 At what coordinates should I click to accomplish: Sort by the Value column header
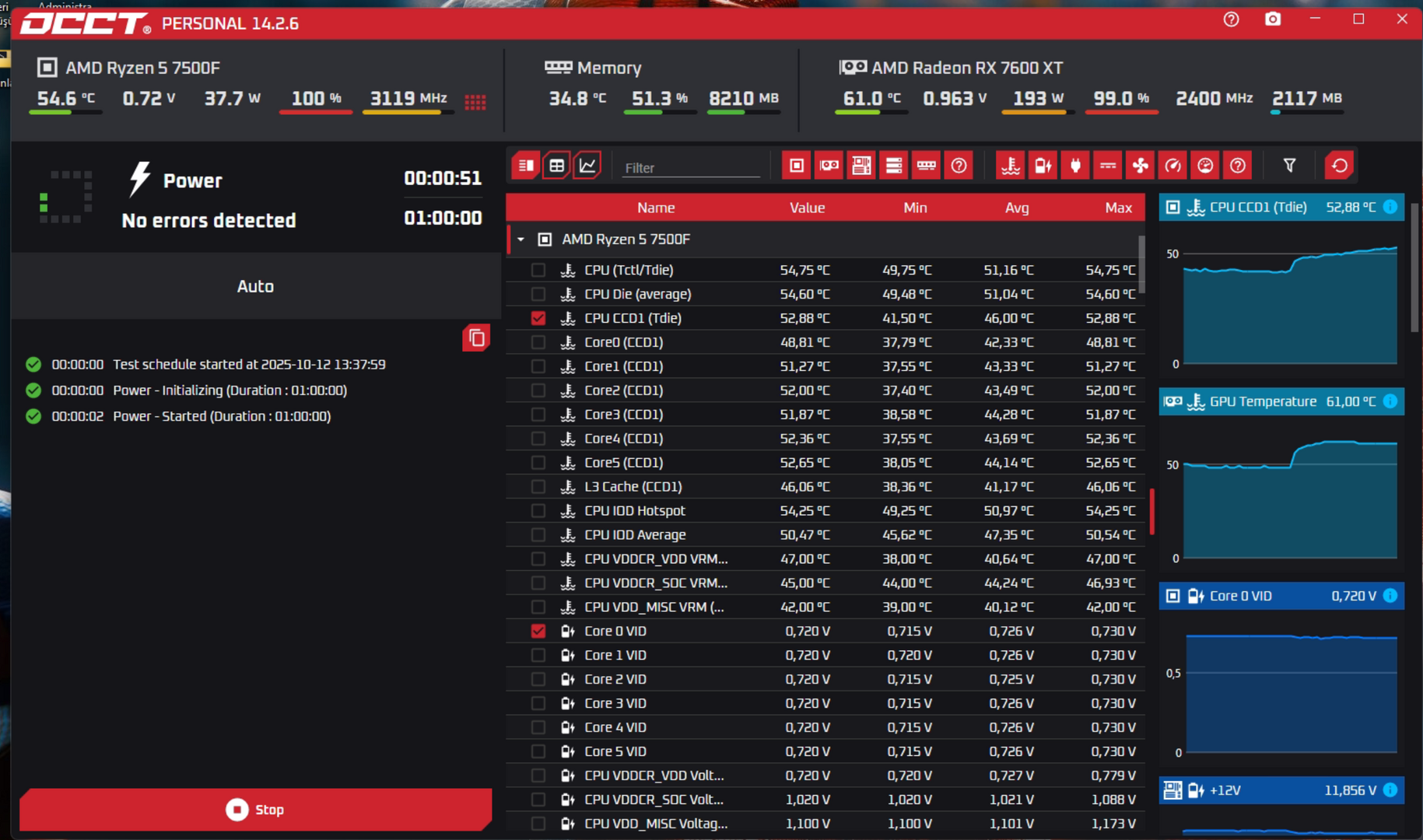[807, 208]
